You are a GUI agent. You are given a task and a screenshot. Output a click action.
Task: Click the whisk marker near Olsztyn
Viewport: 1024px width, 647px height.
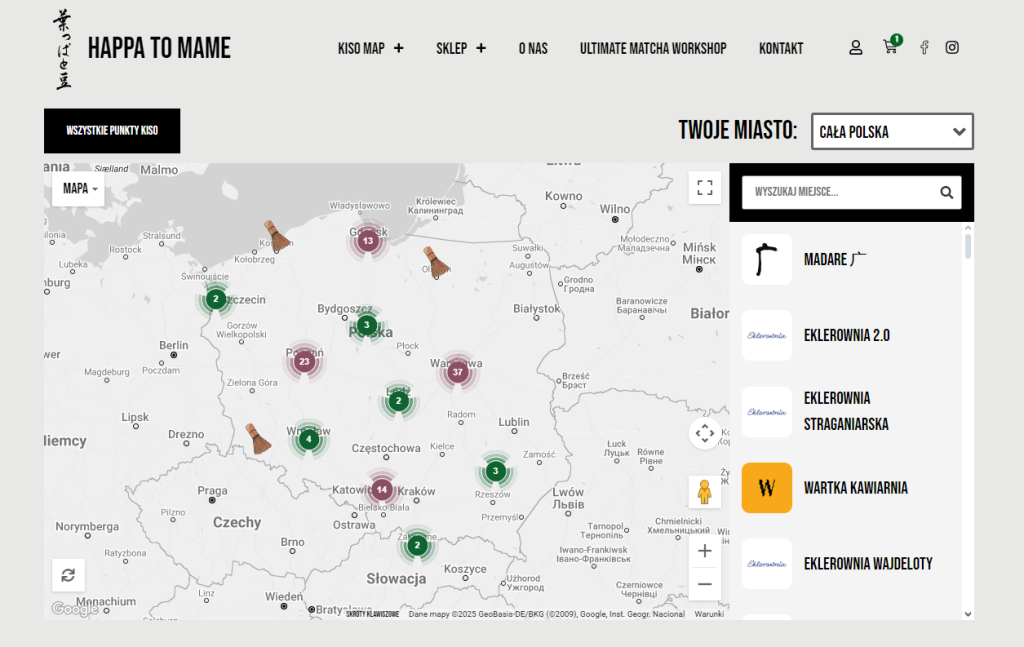pyautogui.click(x=436, y=262)
